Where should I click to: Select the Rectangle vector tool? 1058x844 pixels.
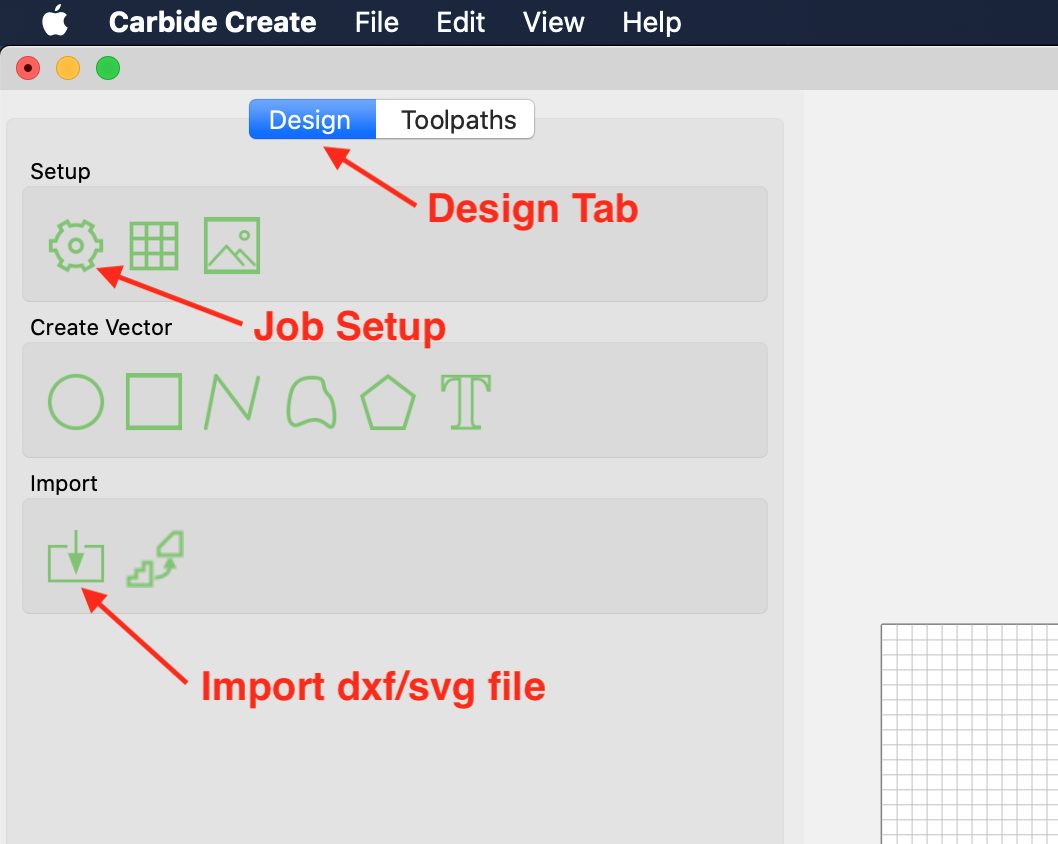pyautogui.click(x=154, y=401)
